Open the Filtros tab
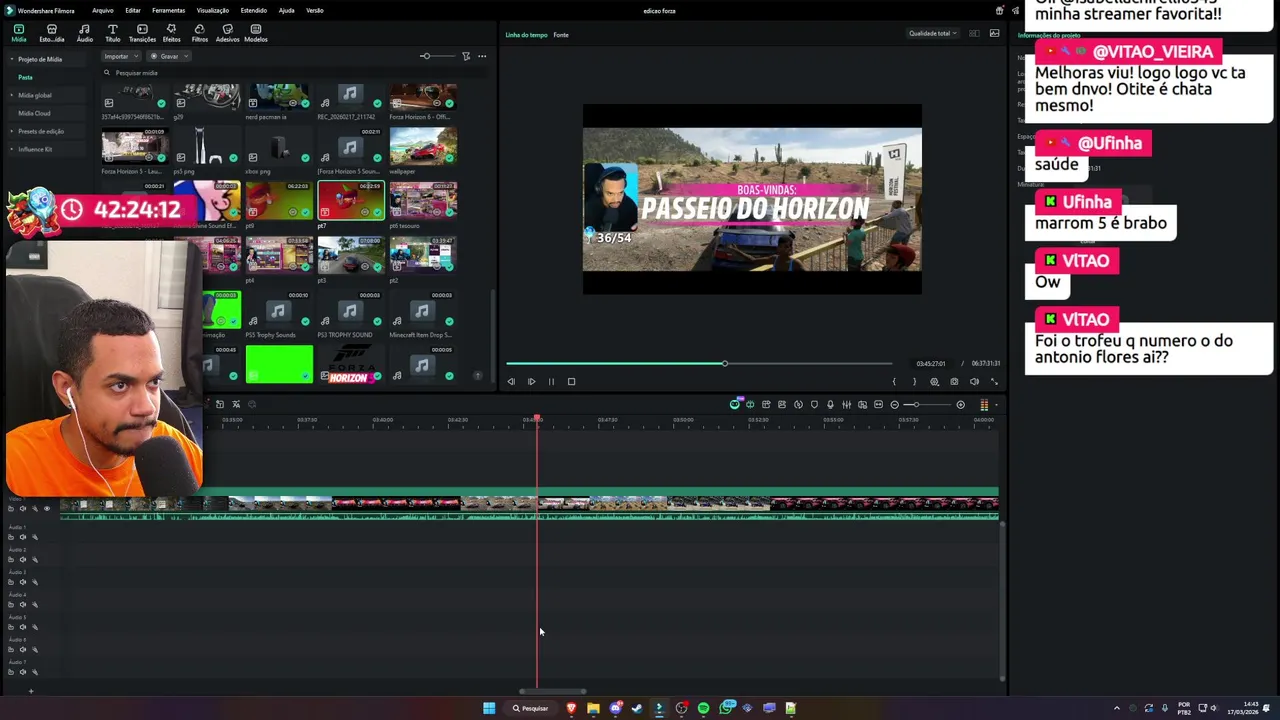The height and width of the screenshot is (720, 1280). [199, 33]
